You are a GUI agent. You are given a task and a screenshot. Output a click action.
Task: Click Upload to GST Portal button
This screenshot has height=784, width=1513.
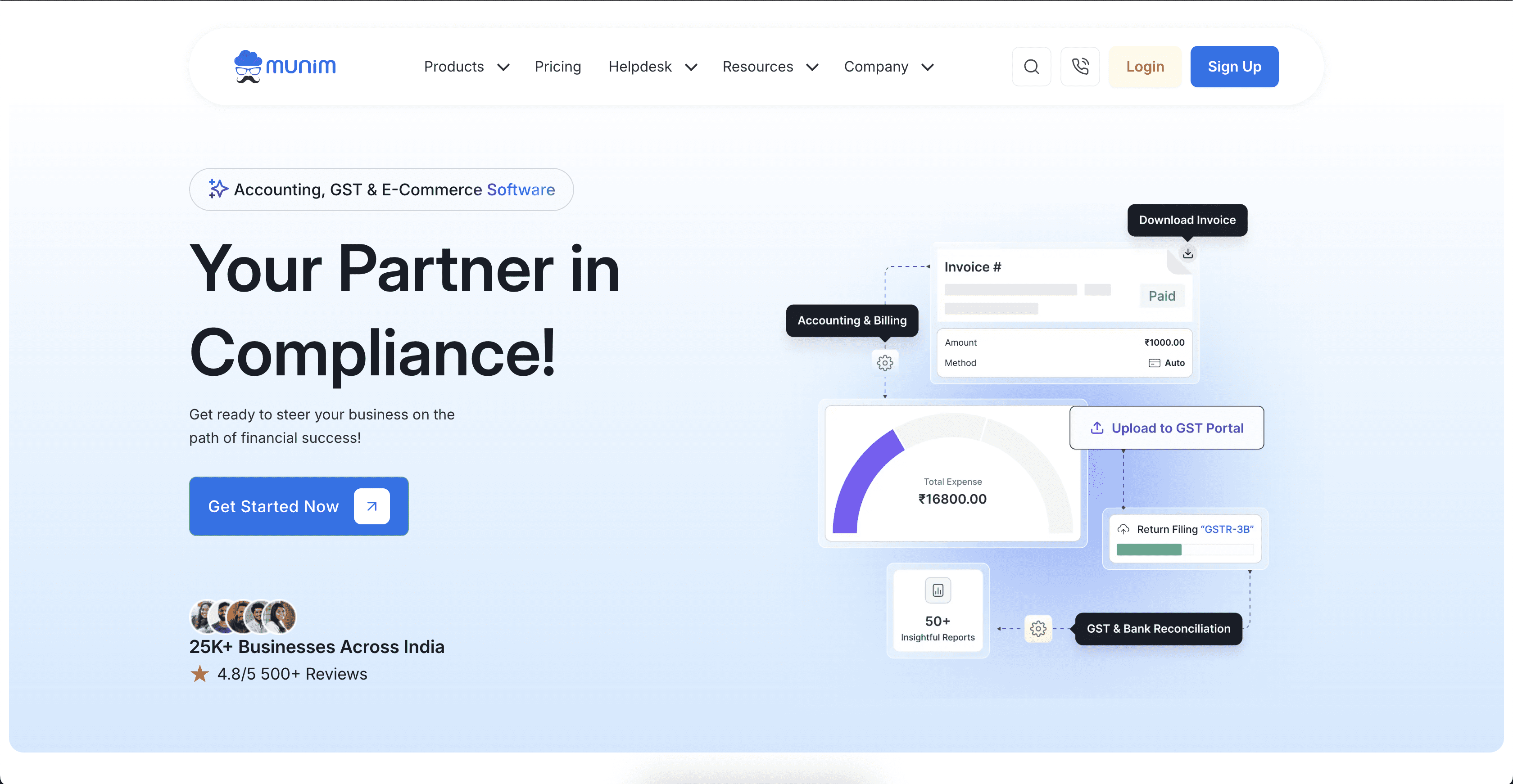tap(1166, 428)
